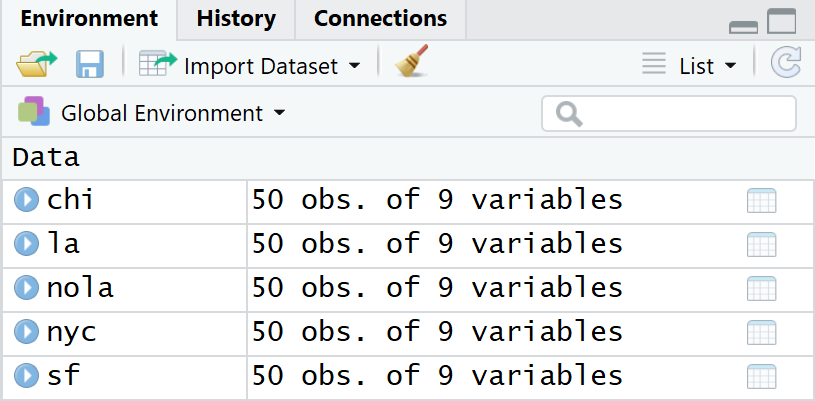
Task: Switch to the History tab
Action: click(236, 18)
